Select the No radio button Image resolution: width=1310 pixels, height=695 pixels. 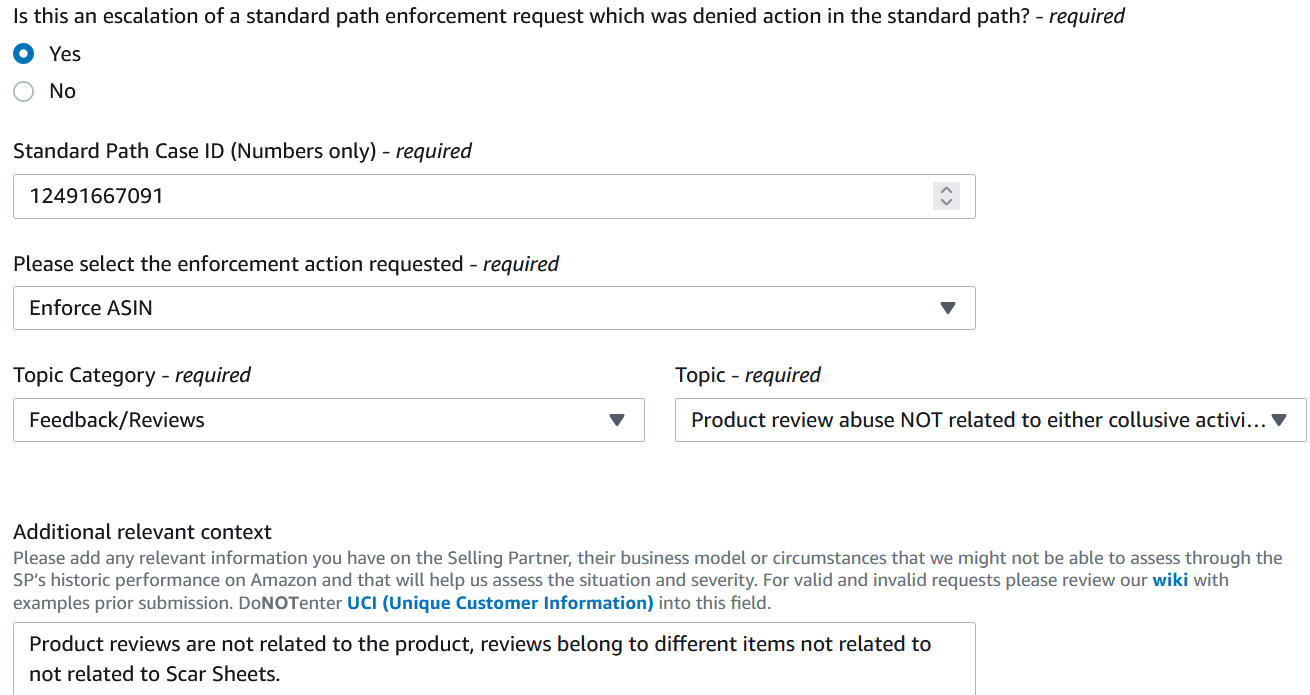point(24,91)
